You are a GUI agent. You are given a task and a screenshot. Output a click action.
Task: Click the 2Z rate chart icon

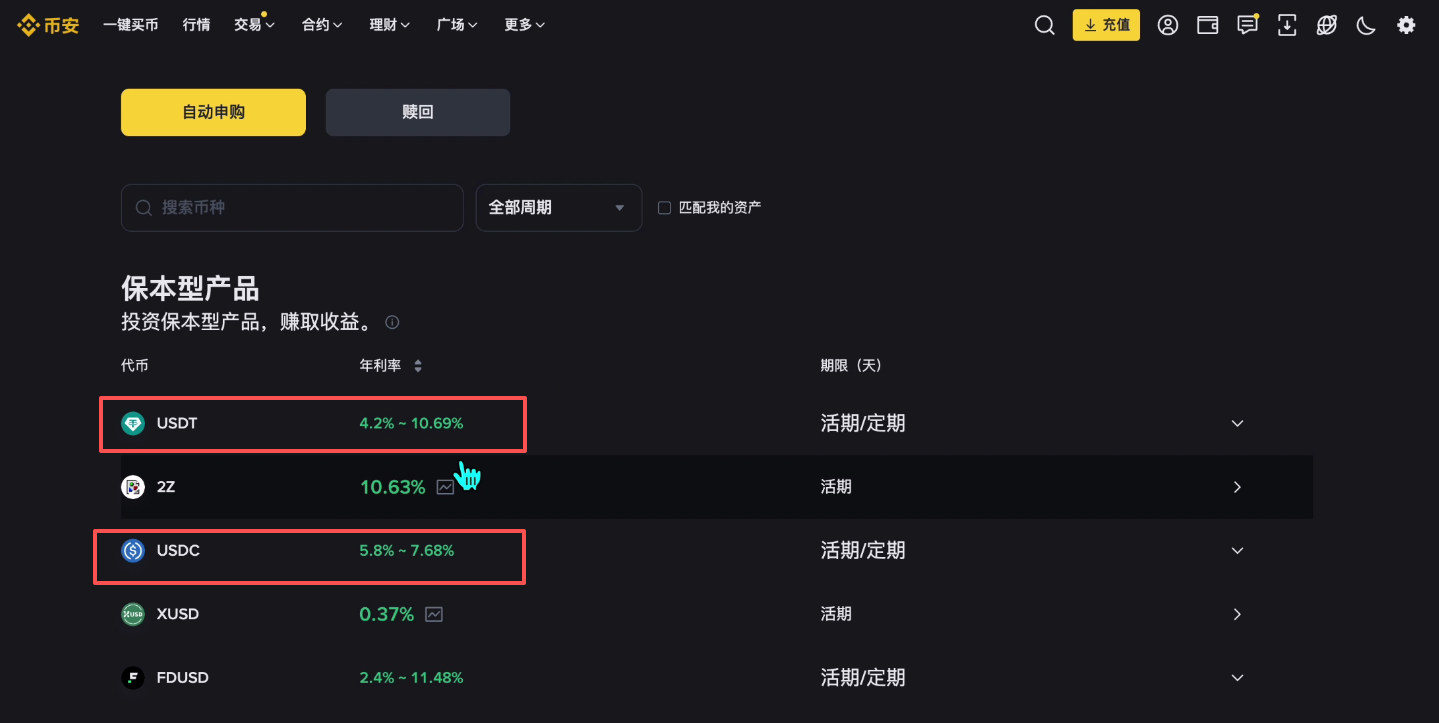click(x=445, y=487)
